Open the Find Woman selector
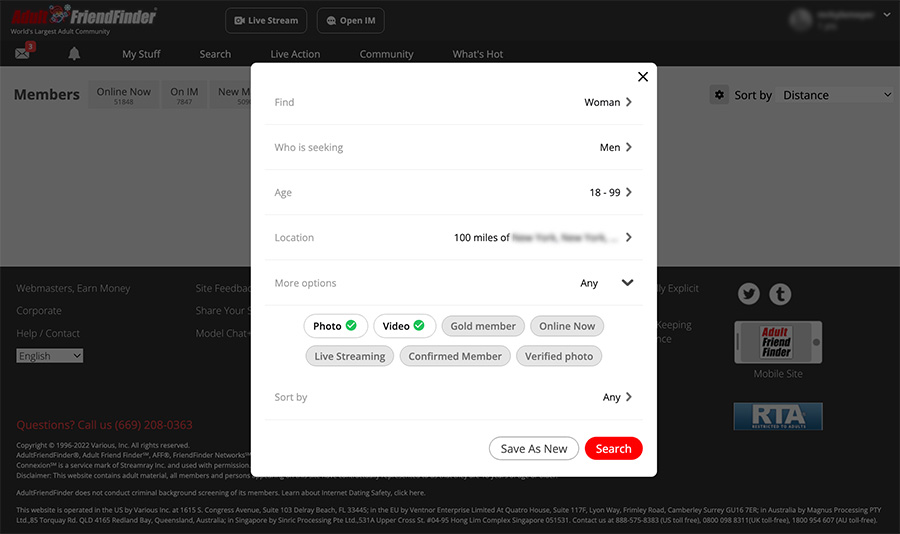The image size is (900, 534). [453, 102]
